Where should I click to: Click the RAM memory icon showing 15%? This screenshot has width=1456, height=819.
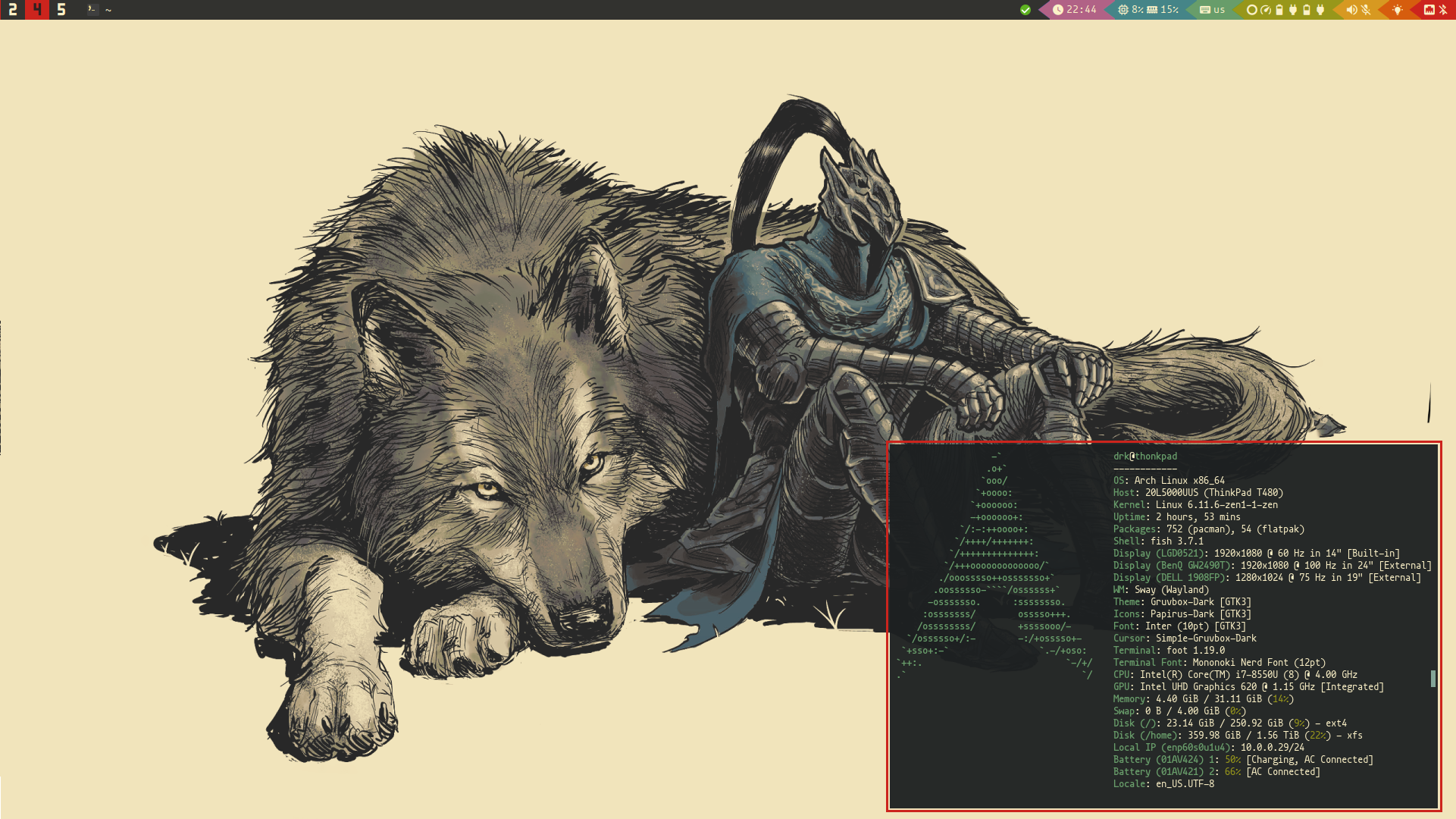click(x=1152, y=10)
